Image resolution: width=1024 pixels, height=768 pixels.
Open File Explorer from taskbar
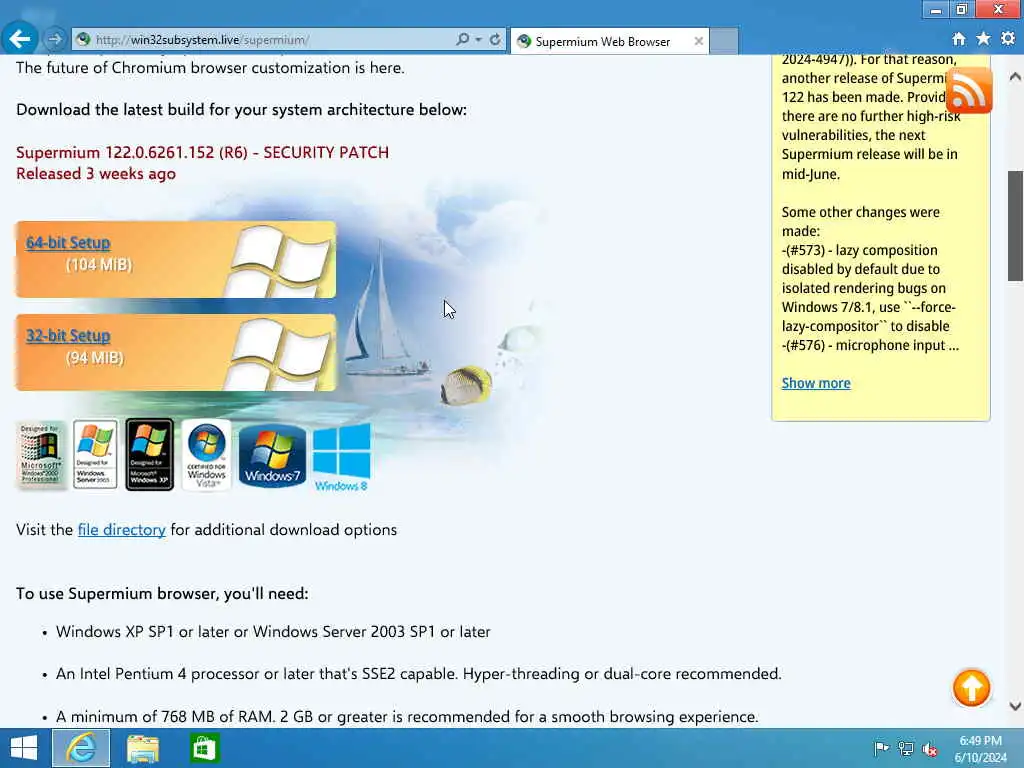[x=142, y=748]
